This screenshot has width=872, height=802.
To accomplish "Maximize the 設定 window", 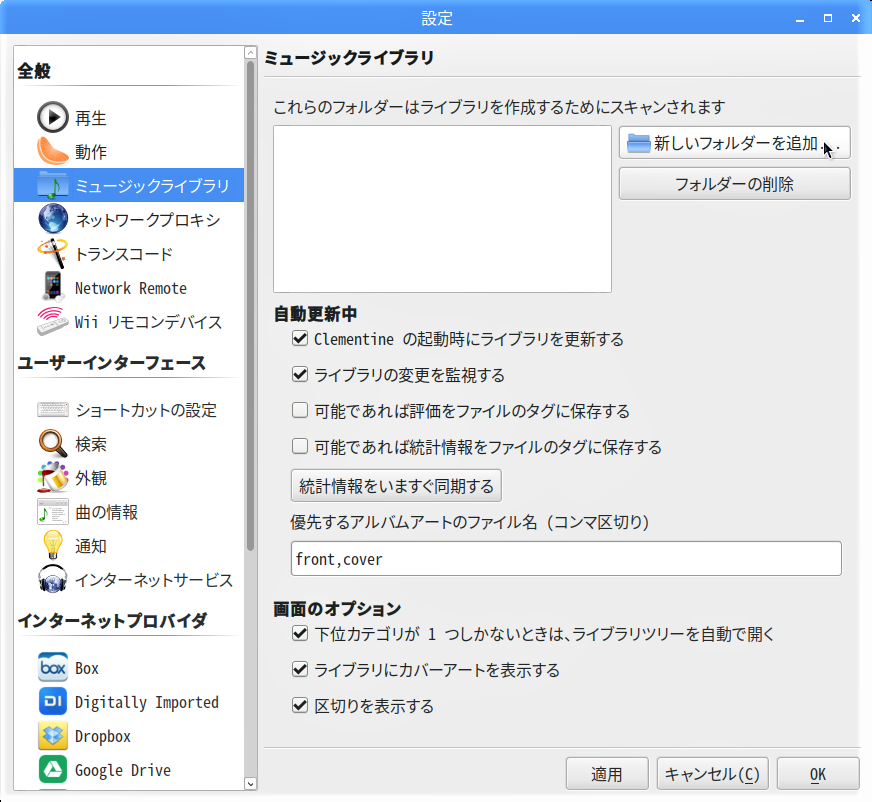I will tap(828, 18).
